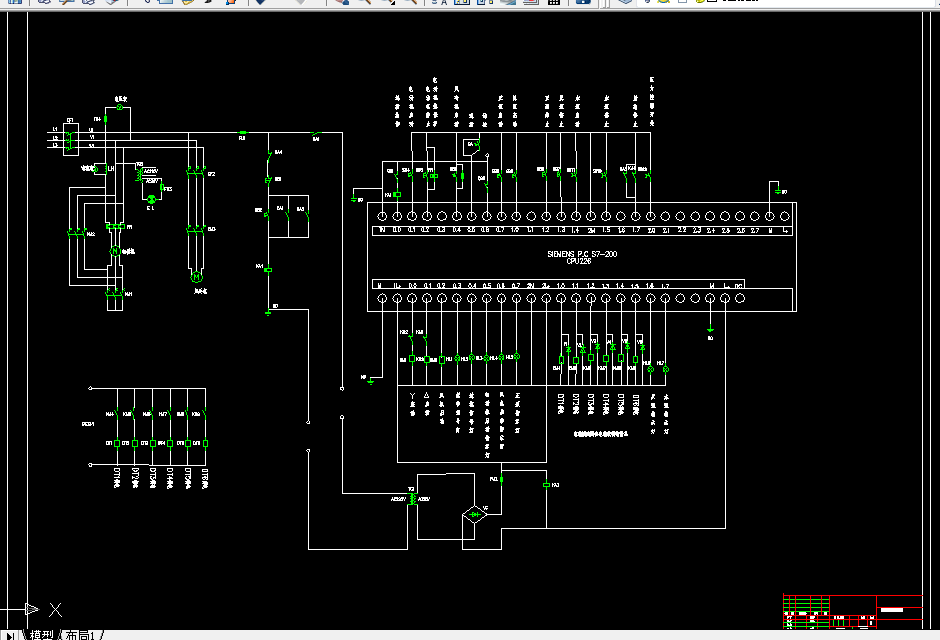Viewport: 940px width, 640px height.
Task: Select the CPU226 label in the PLC block
Action: 579,261
